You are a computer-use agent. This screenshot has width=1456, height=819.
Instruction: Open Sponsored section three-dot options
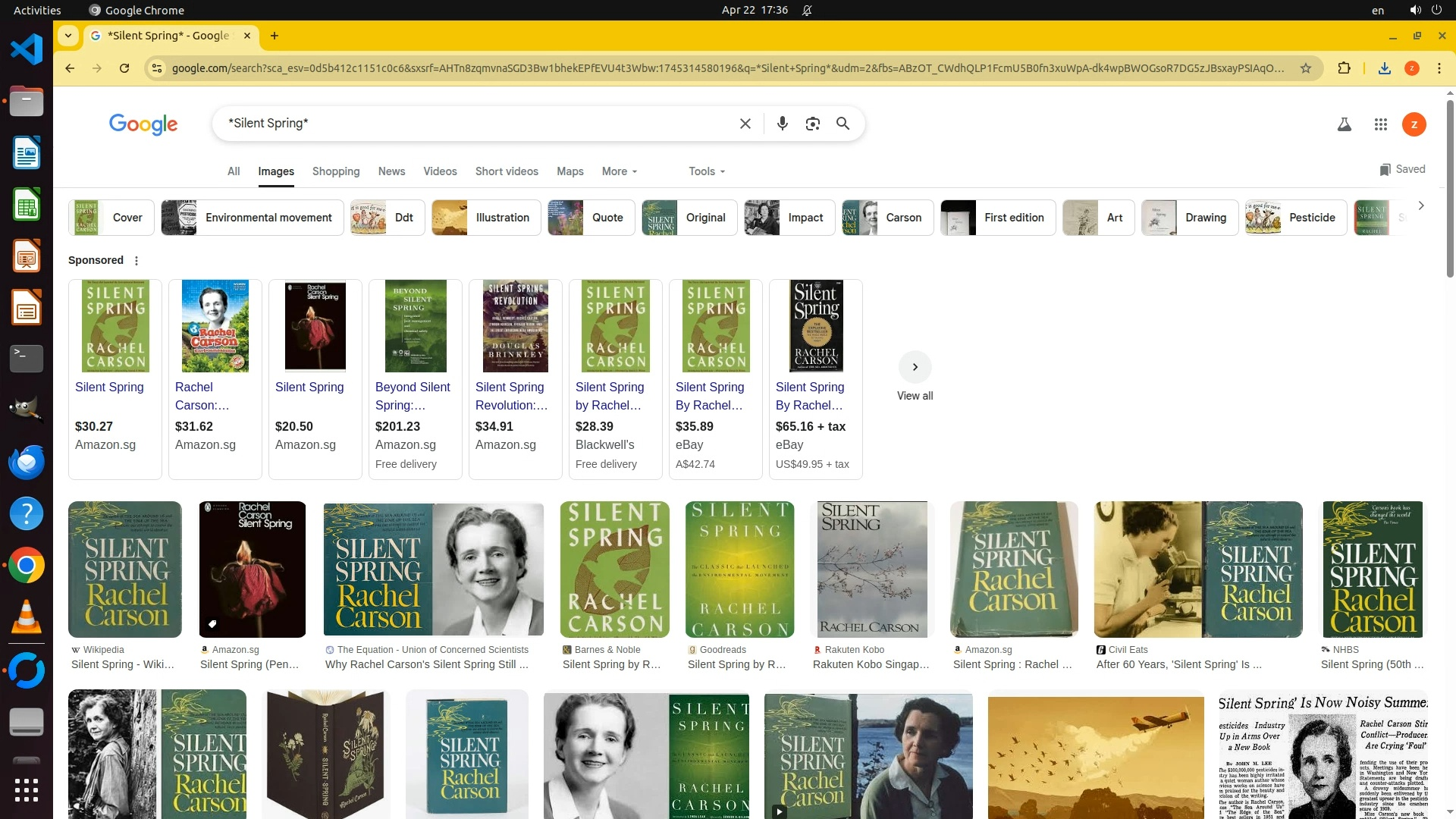[x=136, y=261]
